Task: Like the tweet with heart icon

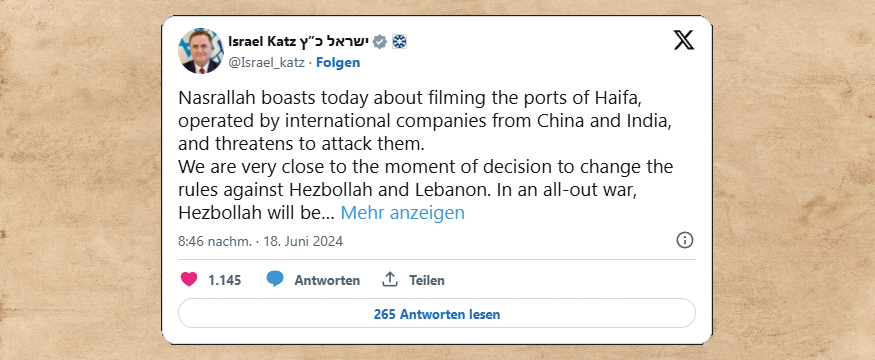Action: pyautogui.click(x=189, y=279)
